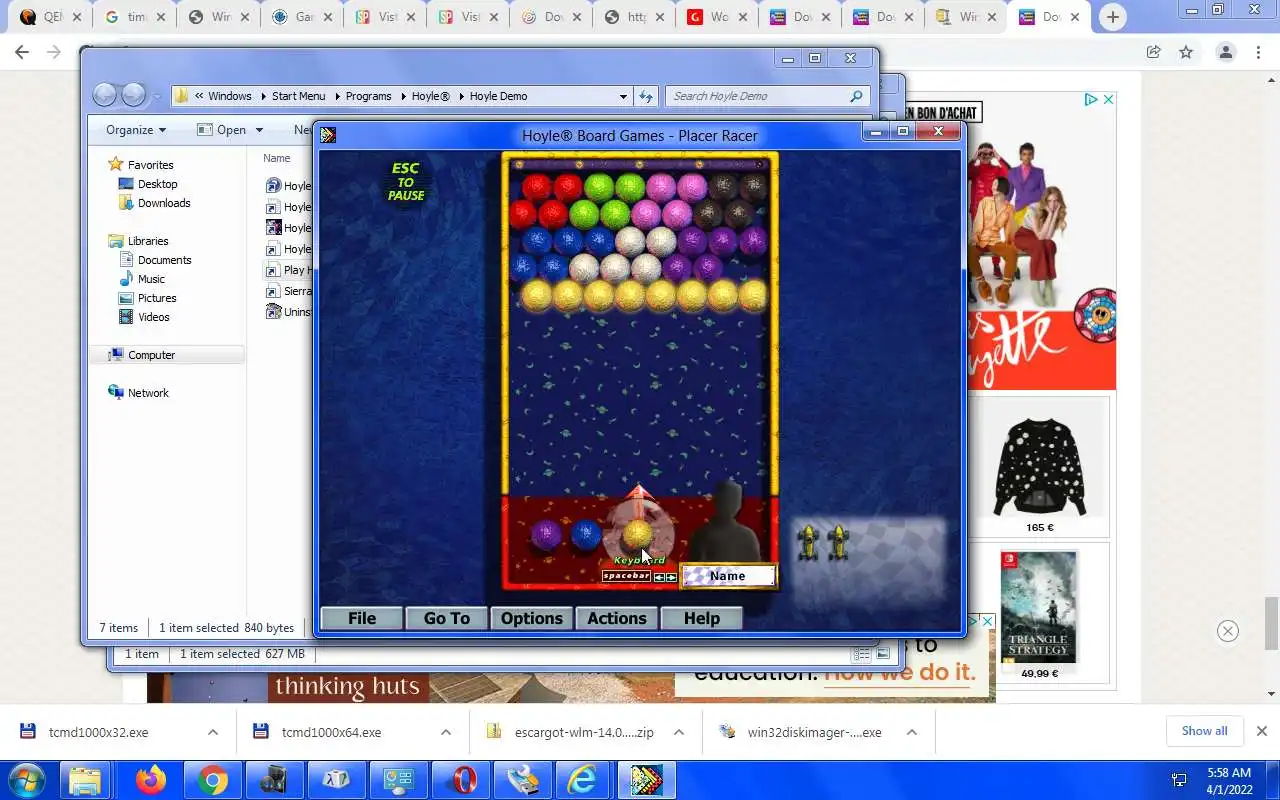Click the Name column header in Explorer
This screenshot has width=1280, height=800.
click(x=277, y=158)
